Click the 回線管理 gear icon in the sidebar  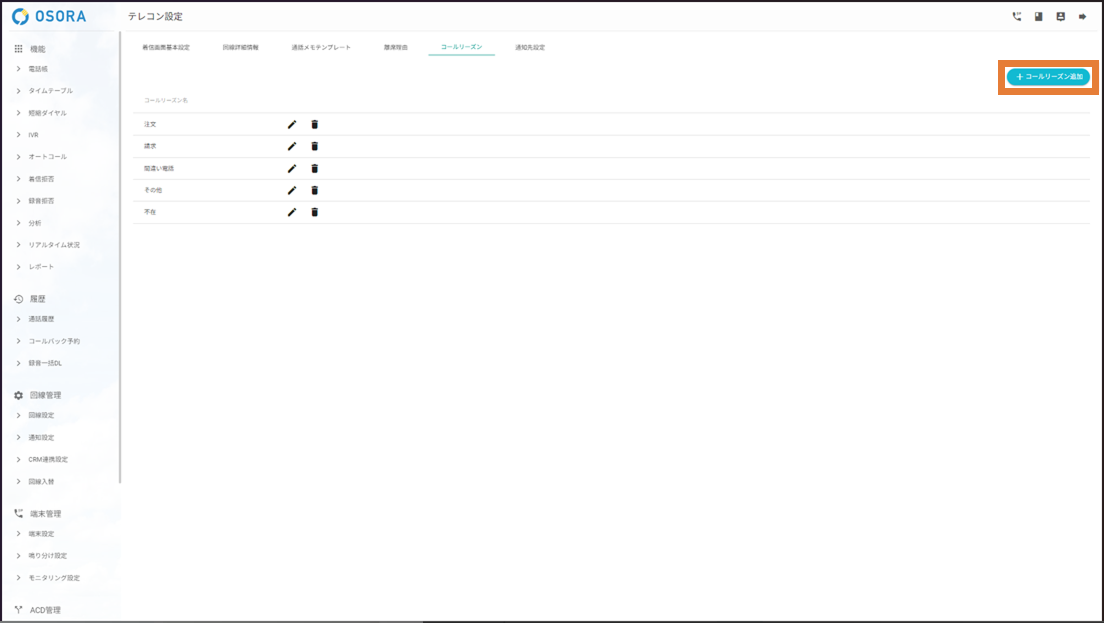click(x=17, y=395)
